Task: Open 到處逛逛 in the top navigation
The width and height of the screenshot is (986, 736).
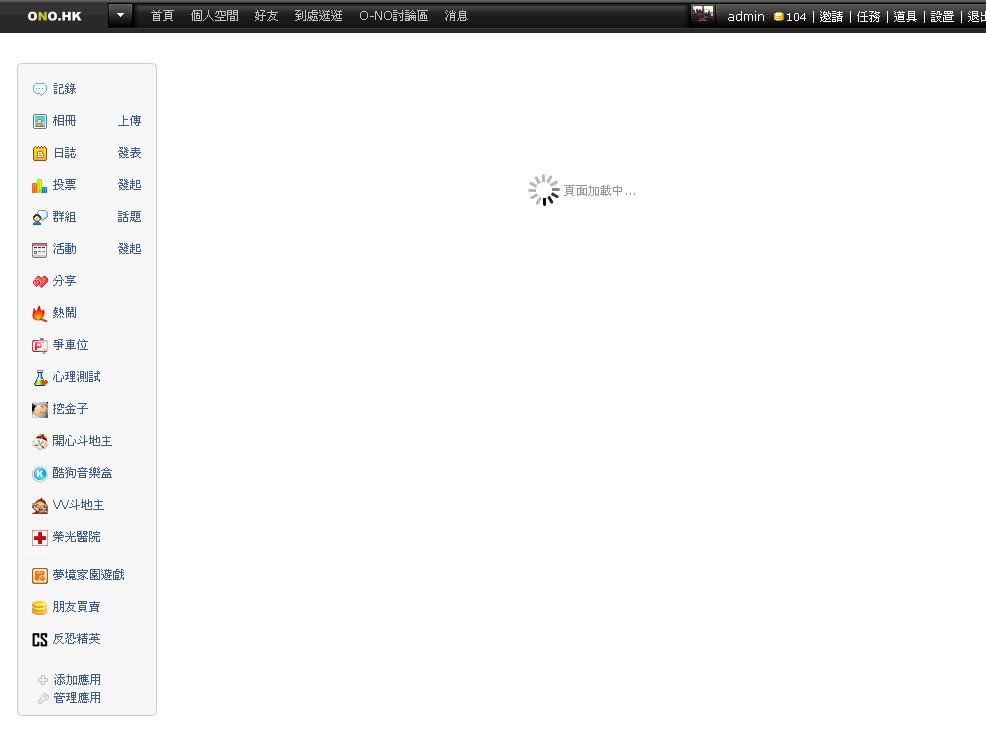Action: pos(318,16)
